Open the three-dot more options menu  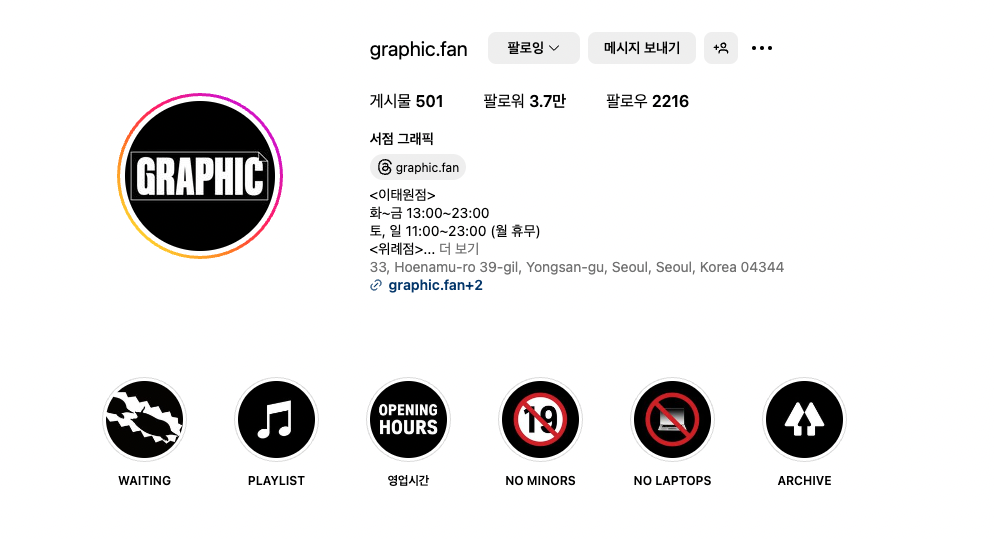[x=762, y=48]
